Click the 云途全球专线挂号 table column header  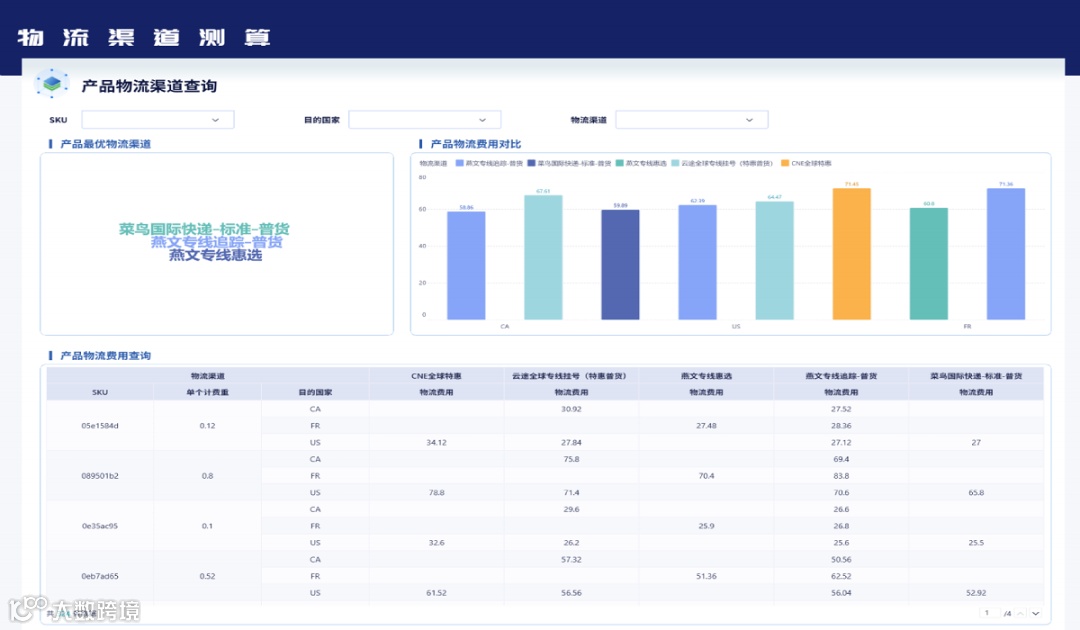[572, 376]
